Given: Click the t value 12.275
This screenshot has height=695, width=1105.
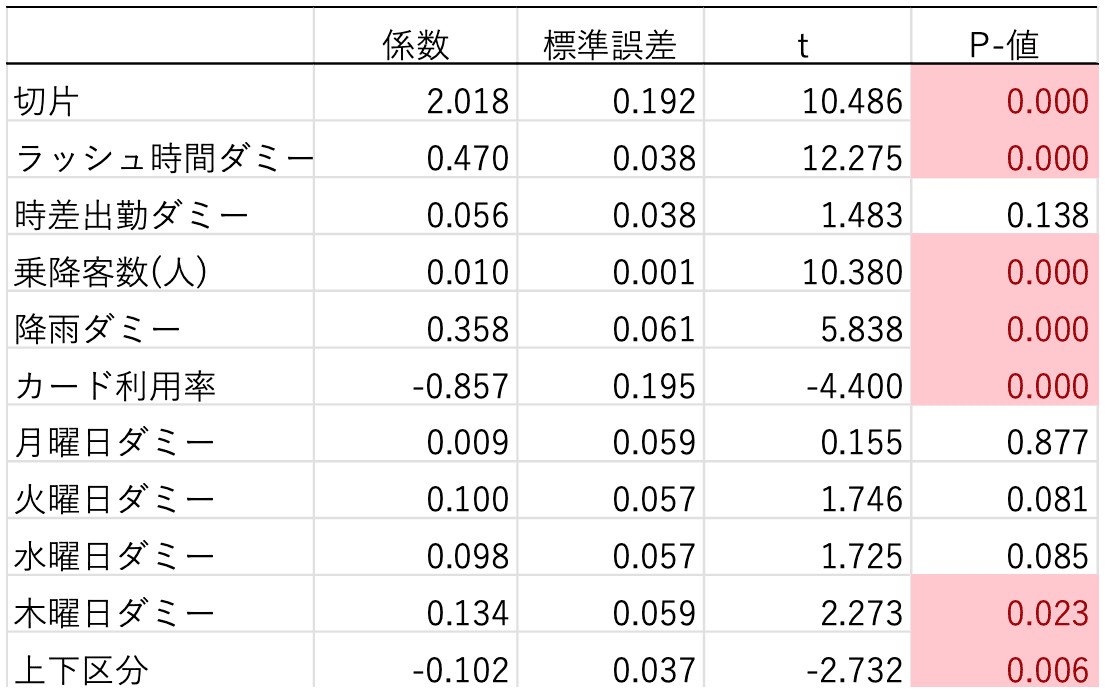Looking at the screenshot, I should 851,158.
